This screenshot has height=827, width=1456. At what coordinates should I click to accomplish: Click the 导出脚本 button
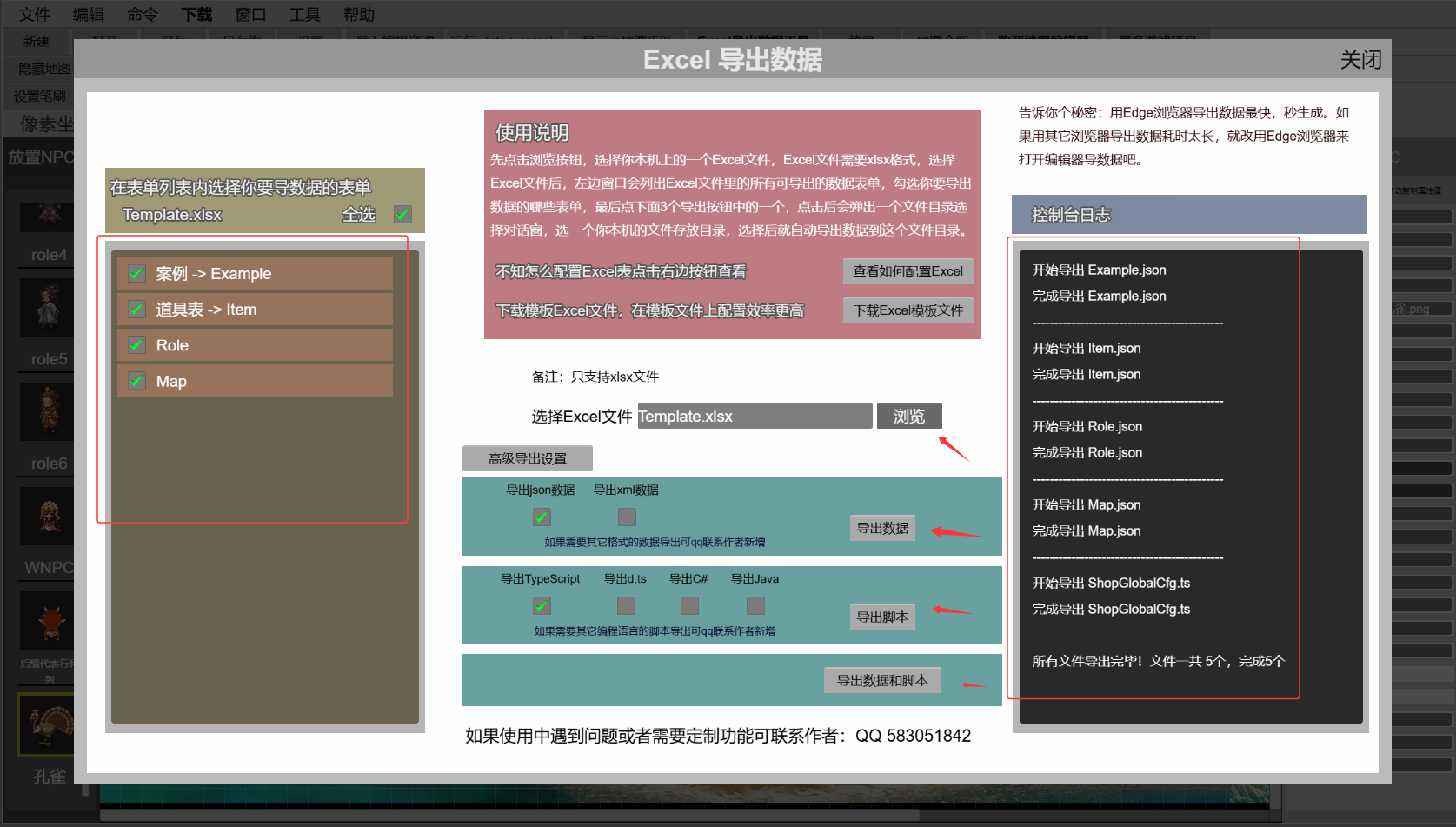pyautogui.click(x=882, y=617)
